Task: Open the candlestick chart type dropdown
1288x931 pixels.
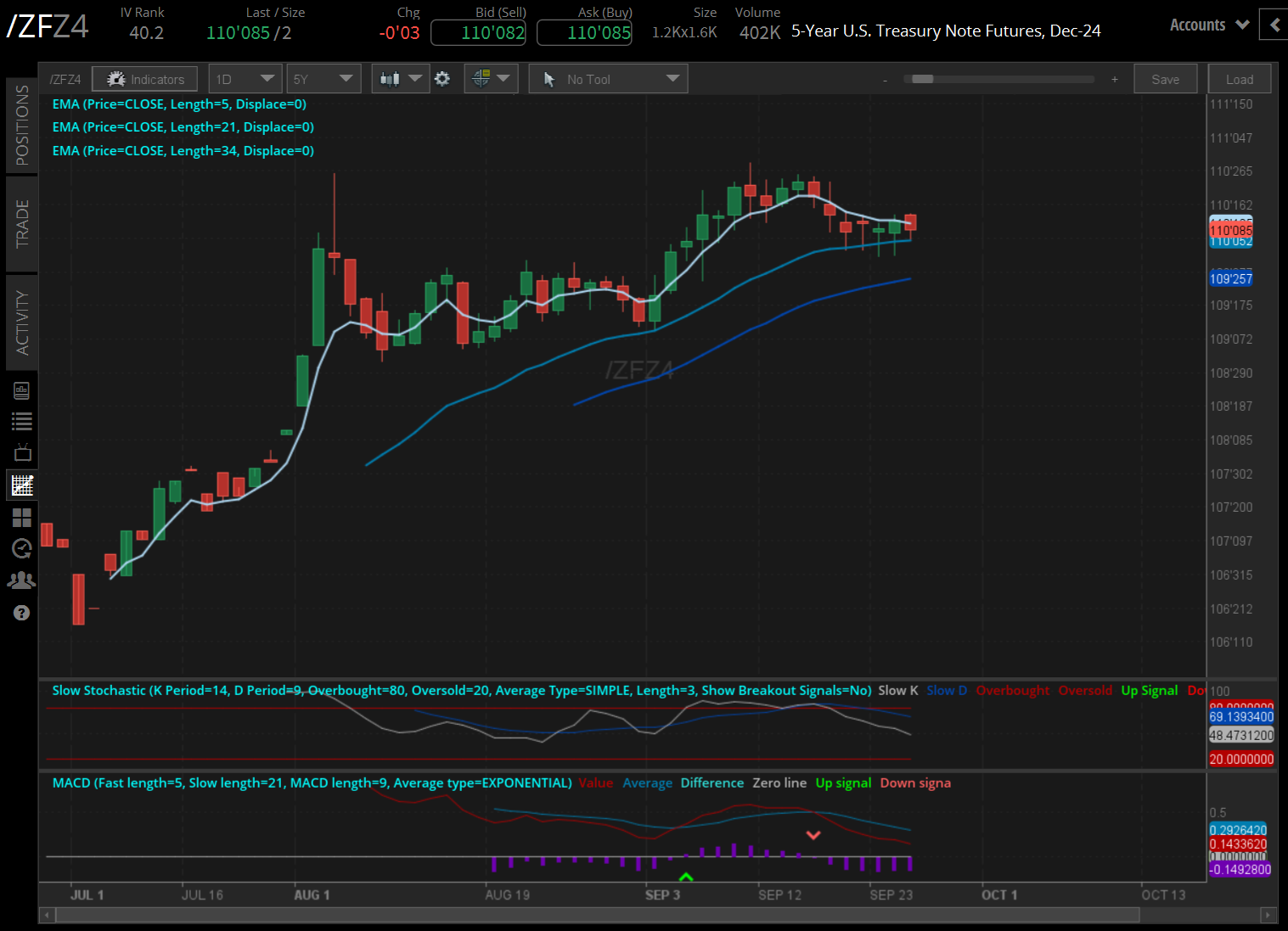Action: point(401,79)
